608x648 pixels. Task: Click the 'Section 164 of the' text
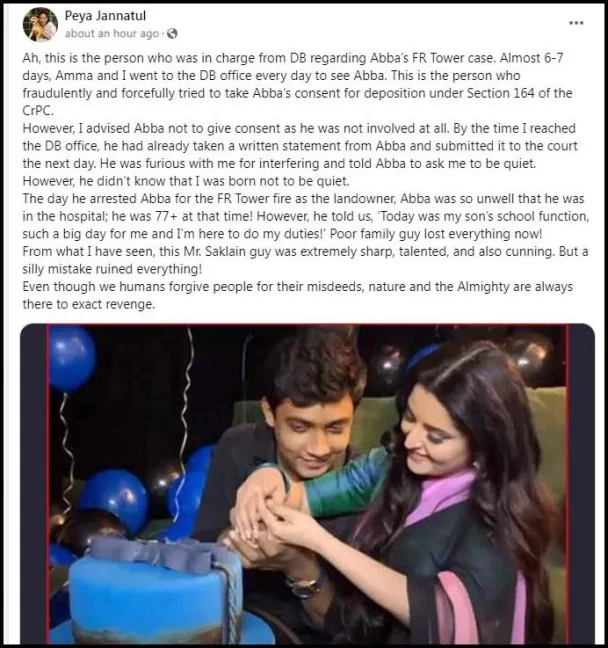point(520,93)
